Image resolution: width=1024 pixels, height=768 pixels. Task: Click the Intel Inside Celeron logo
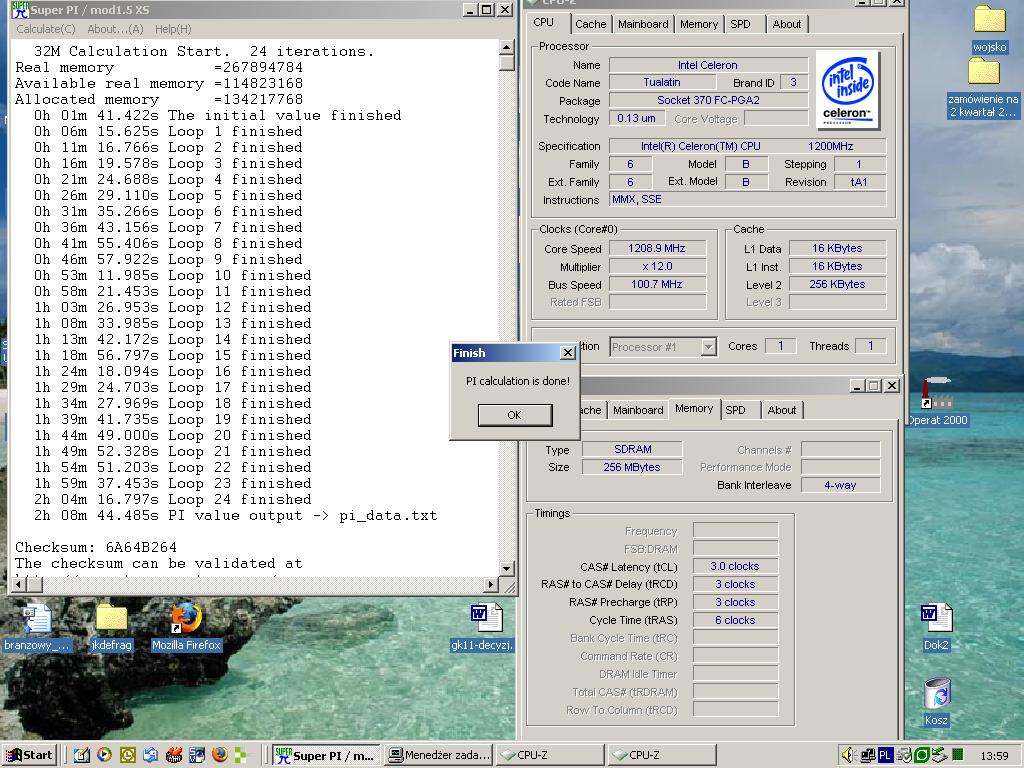point(847,89)
